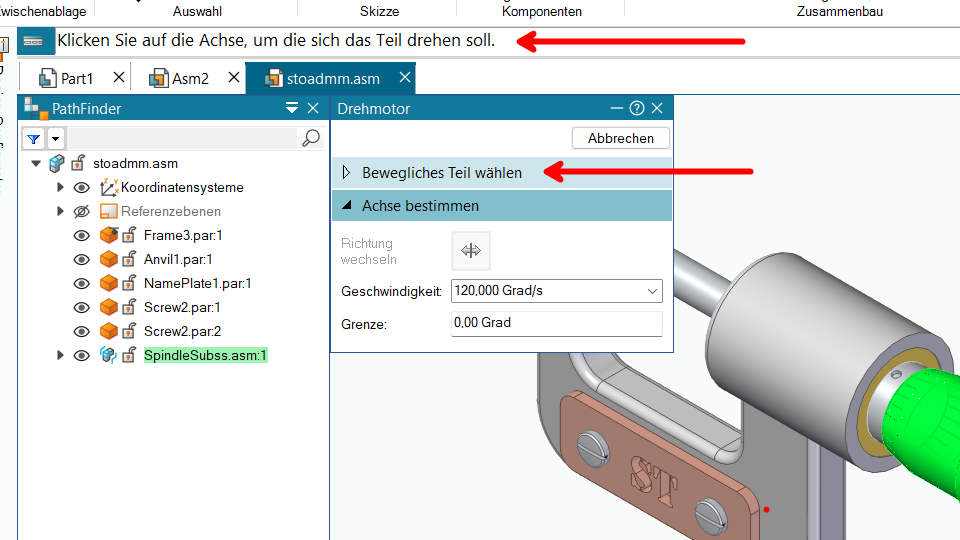The width and height of the screenshot is (960, 540).
Task: Click the orange part icon of Anvil1.par:1
Action: (x=108, y=259)
